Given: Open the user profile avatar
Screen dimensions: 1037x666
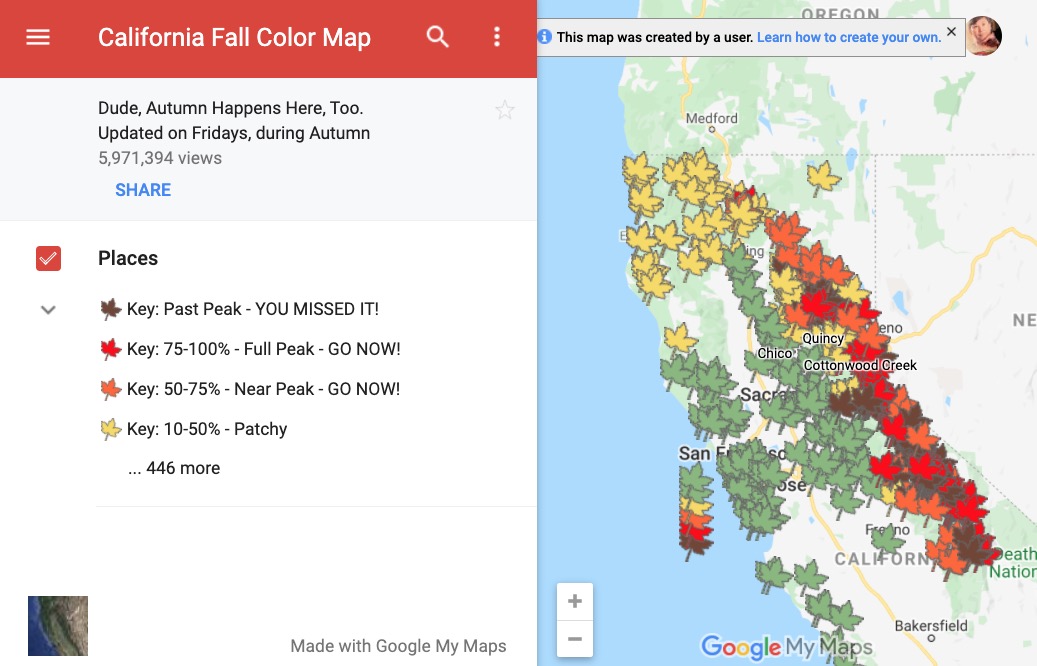Looking at the screenshot, I should (984, 36).
